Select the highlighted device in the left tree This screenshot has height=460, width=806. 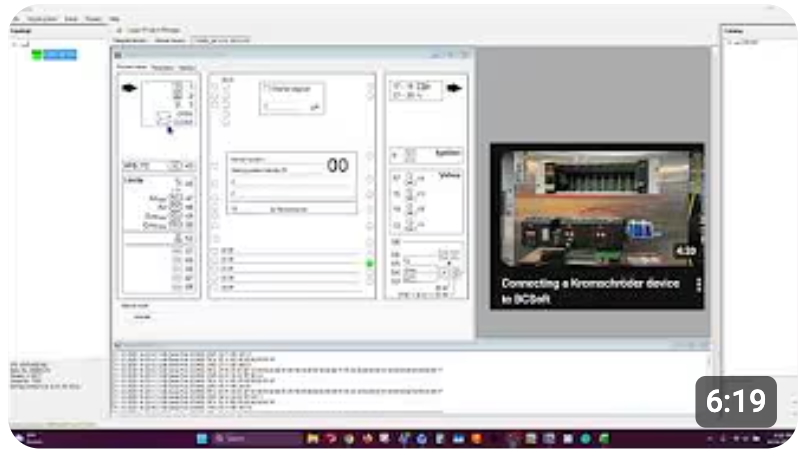60,53
